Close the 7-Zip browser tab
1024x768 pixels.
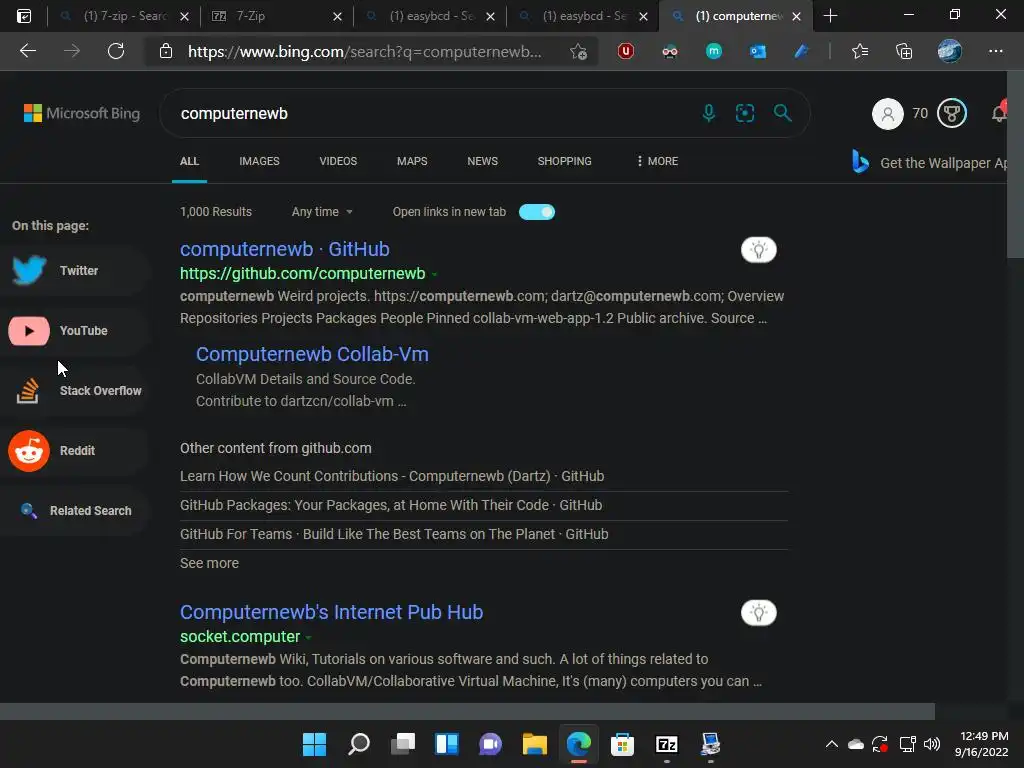[x=337, y=16]
